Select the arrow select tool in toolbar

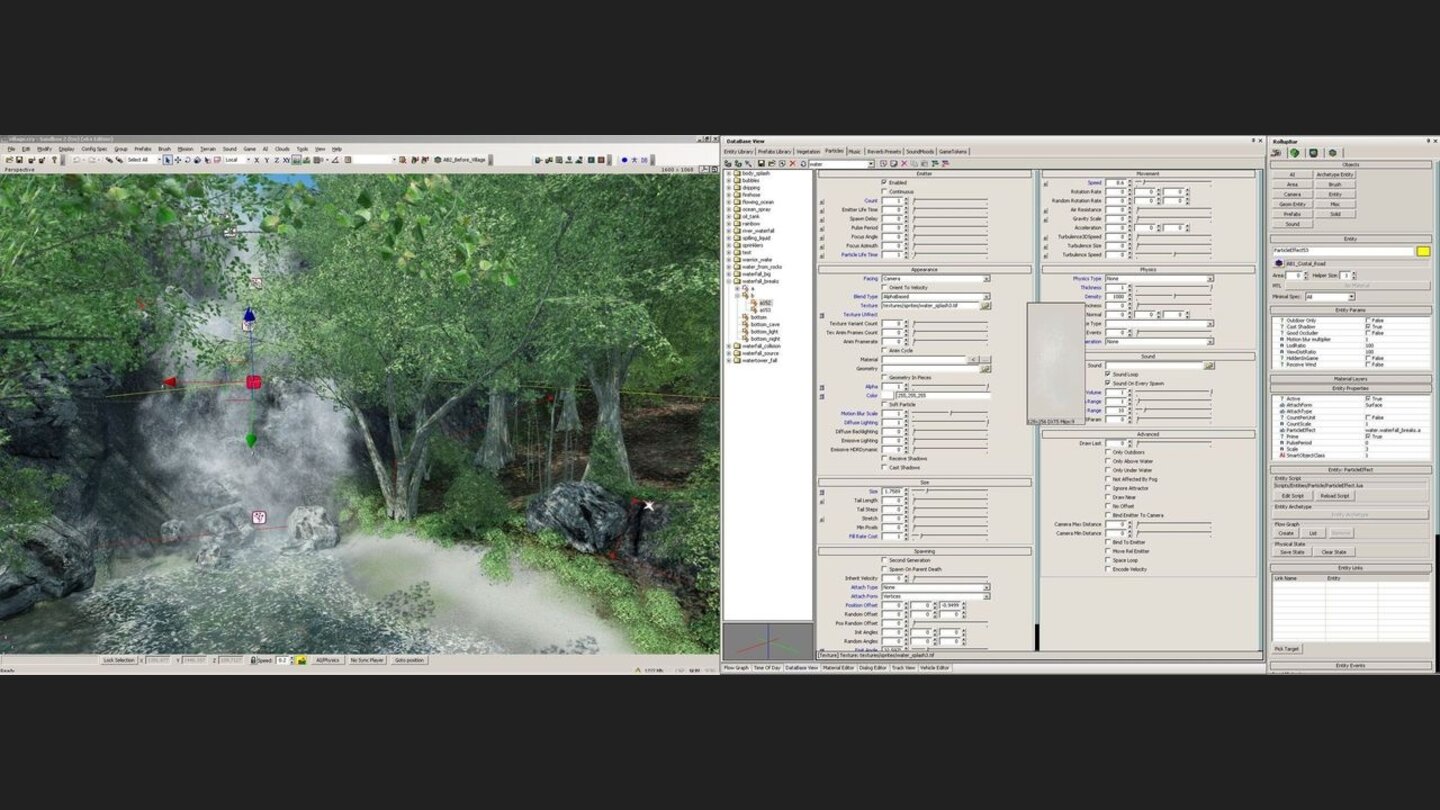coord(167,160)
